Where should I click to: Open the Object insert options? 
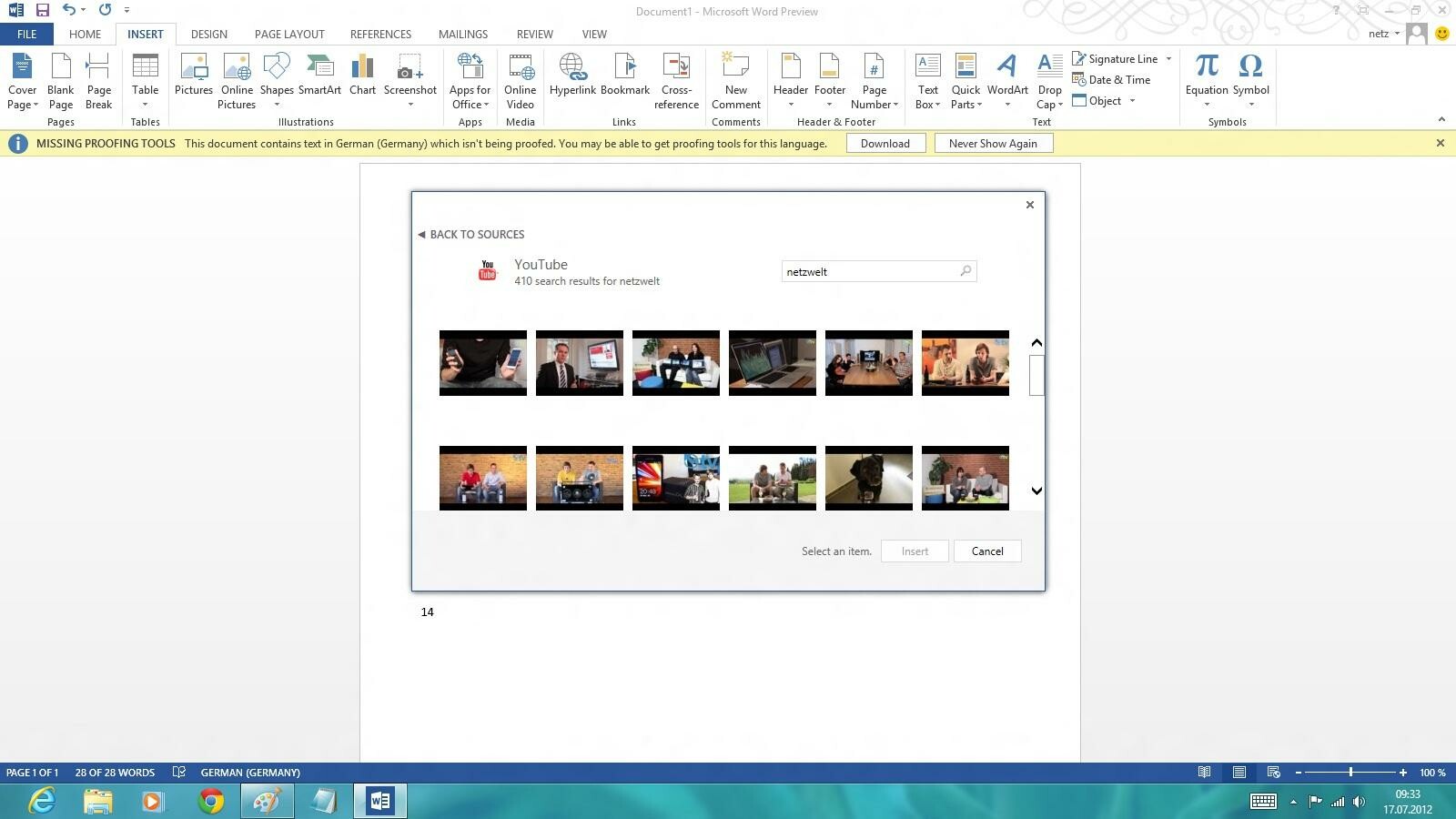pos(1105,101)
